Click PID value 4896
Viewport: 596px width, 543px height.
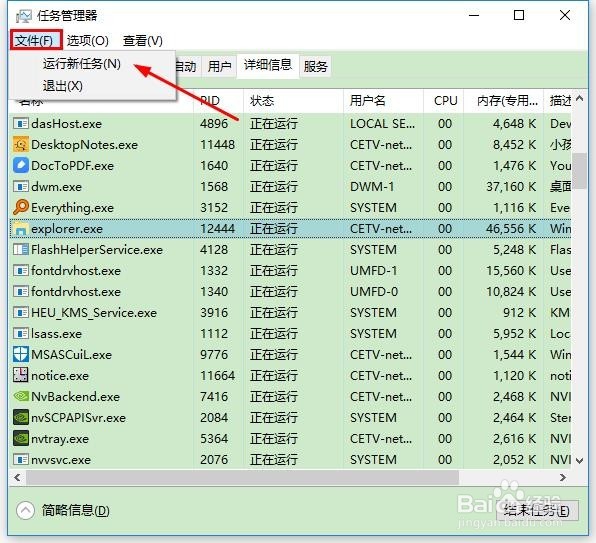coord(214,124)
